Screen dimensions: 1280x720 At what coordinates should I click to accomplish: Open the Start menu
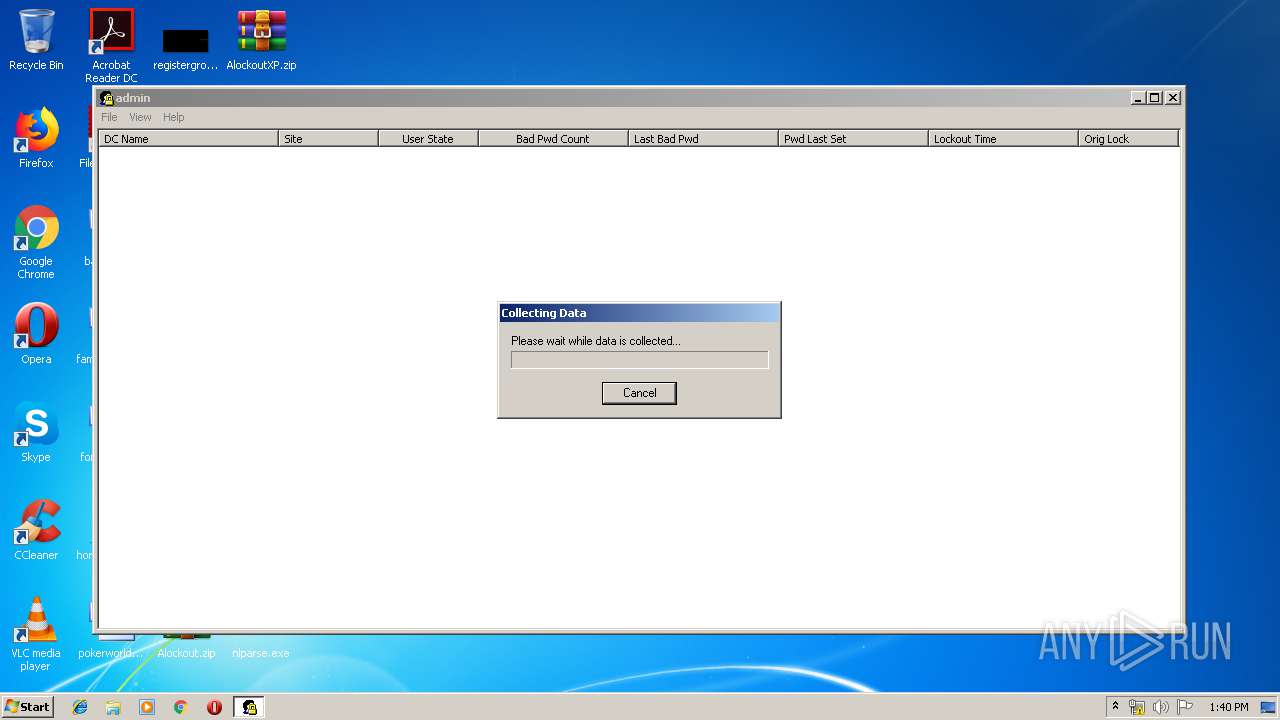click(28, 707)
